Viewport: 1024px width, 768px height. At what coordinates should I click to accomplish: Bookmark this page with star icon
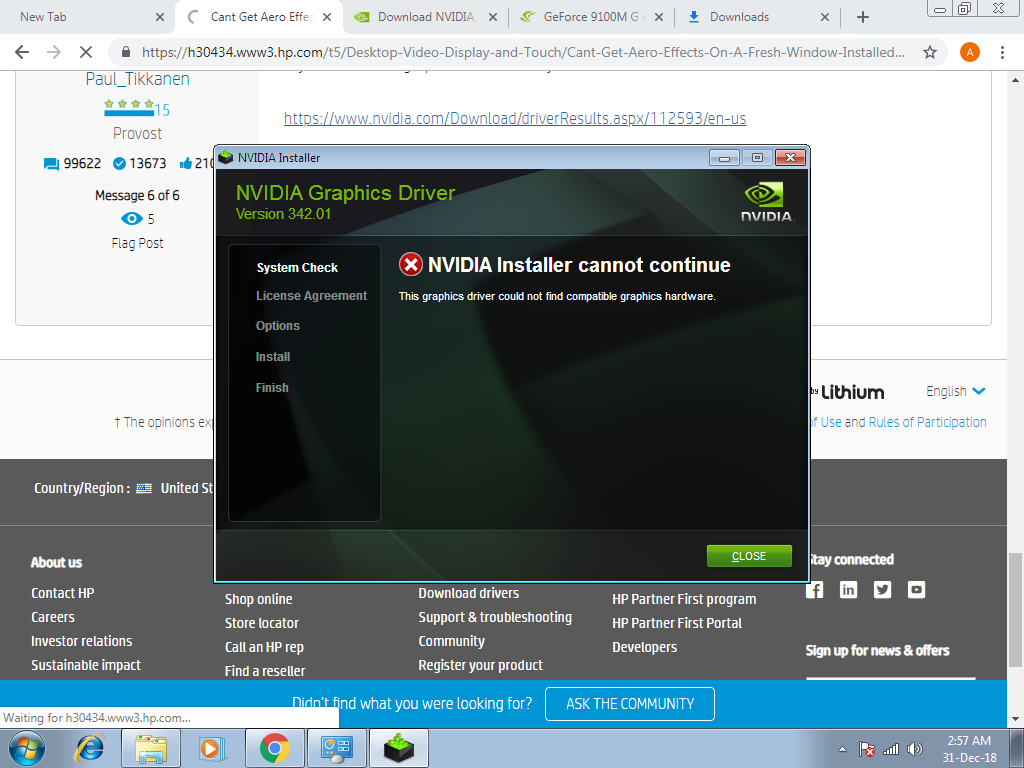click(x=930, y=52)
